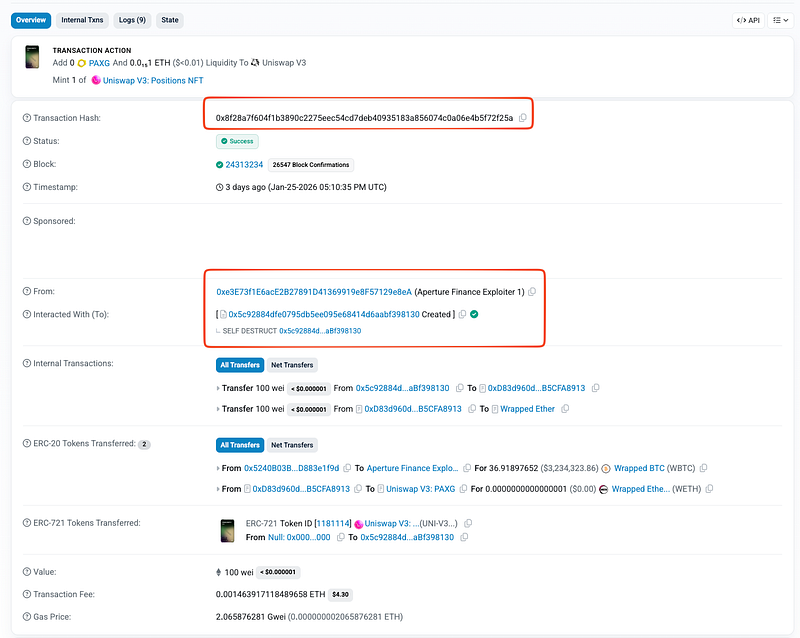Viewport: 800px width, 638px height.
Task: Open block 24313234 link
Action: (244, 165)
